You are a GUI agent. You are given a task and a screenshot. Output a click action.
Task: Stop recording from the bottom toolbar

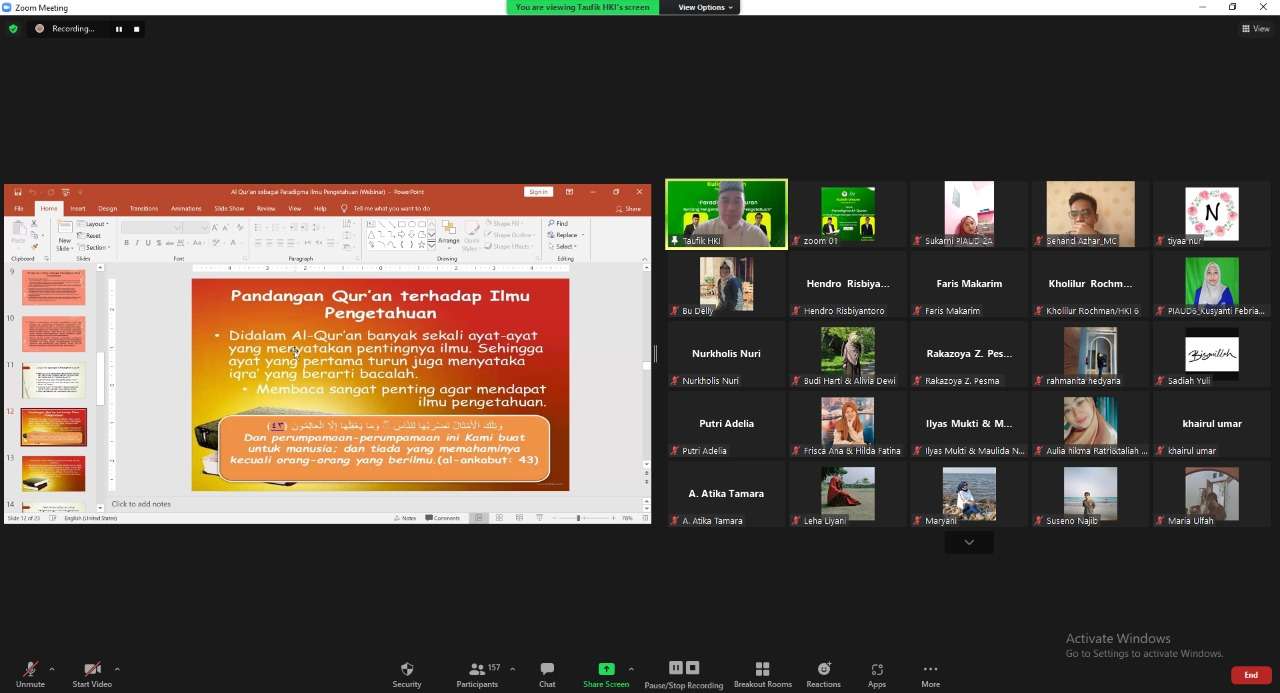(692, 668)
